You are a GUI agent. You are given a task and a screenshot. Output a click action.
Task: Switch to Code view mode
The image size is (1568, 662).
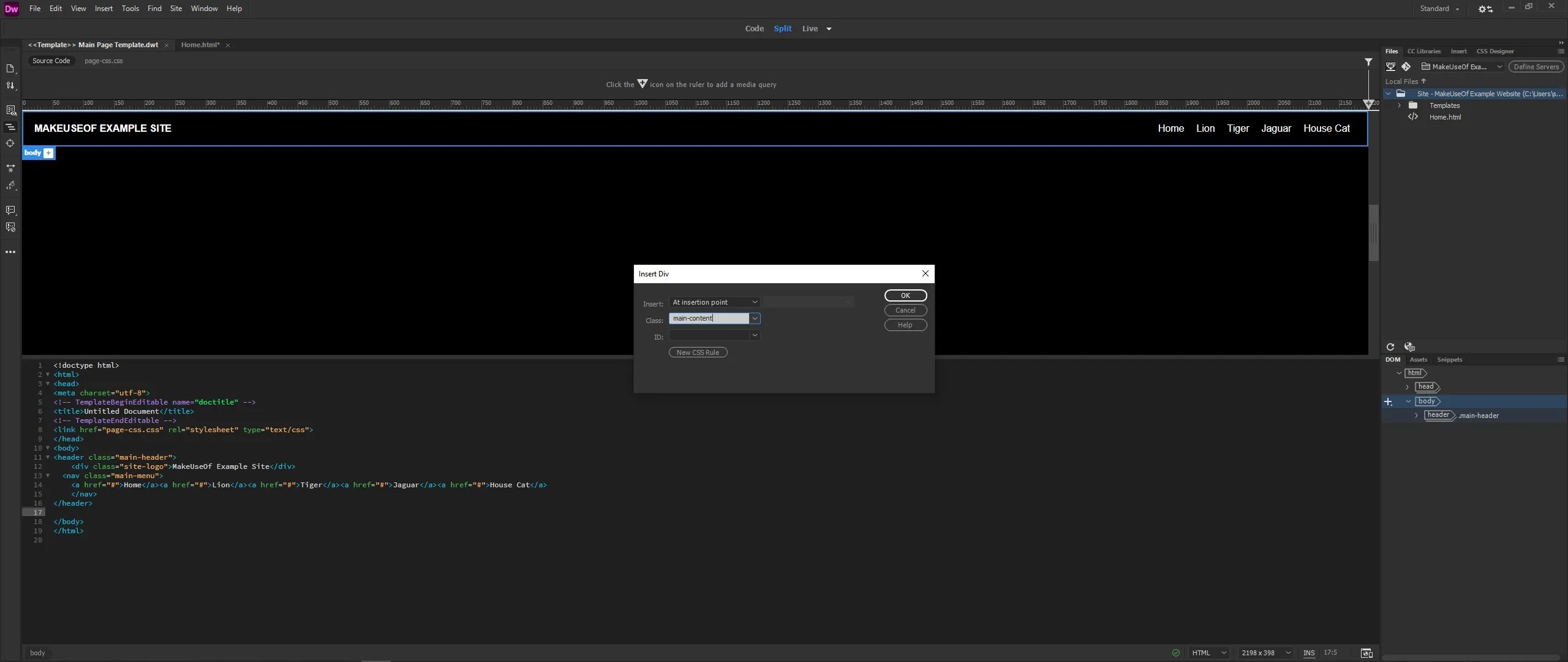click(754, 28)
